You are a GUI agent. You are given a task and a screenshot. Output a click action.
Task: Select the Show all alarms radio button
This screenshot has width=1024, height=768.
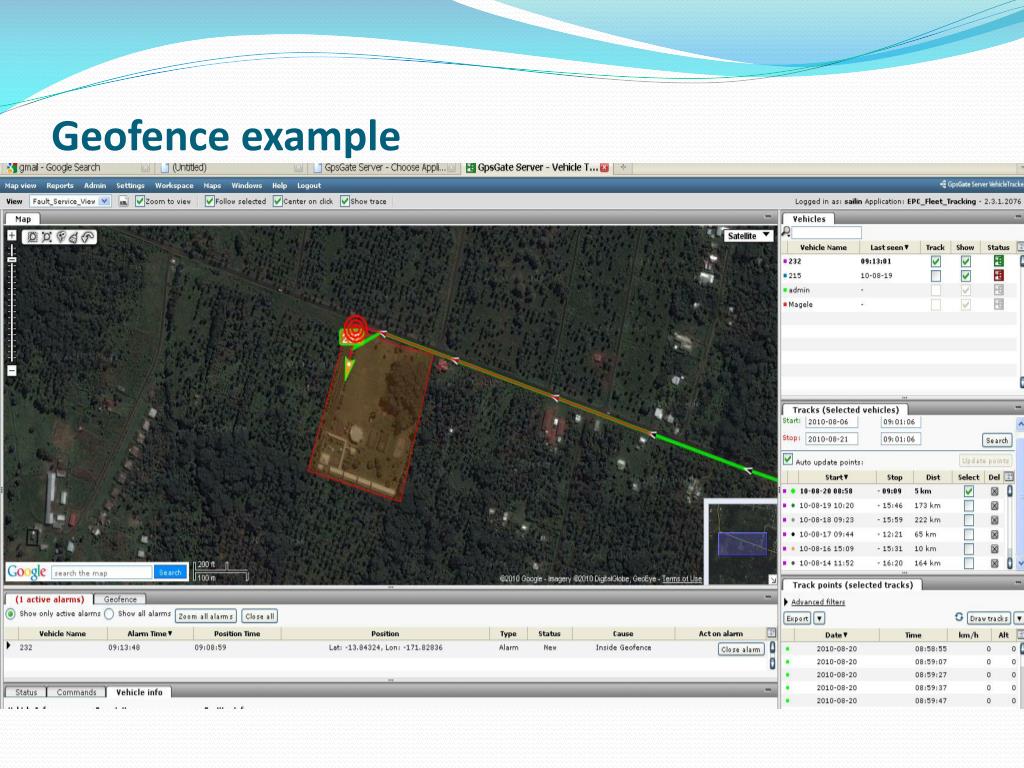(109, 614)
